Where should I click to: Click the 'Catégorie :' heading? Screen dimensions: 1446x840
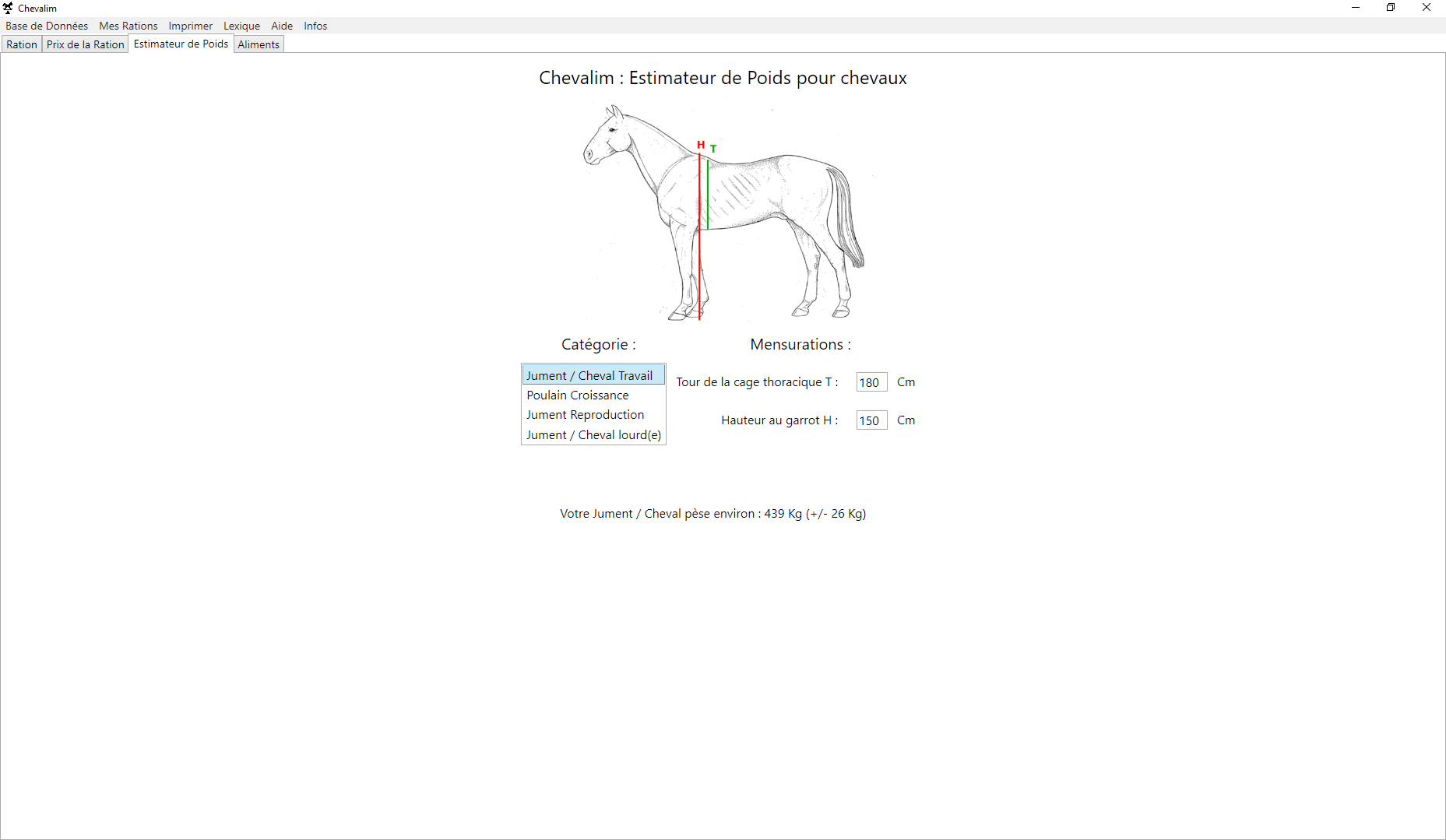point(599,344)
